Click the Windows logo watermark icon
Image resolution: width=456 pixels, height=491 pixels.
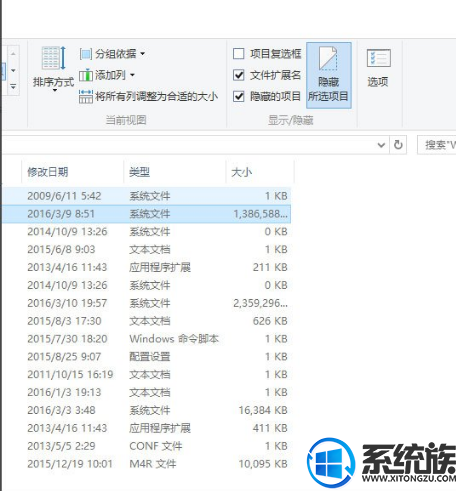point(331,463)
